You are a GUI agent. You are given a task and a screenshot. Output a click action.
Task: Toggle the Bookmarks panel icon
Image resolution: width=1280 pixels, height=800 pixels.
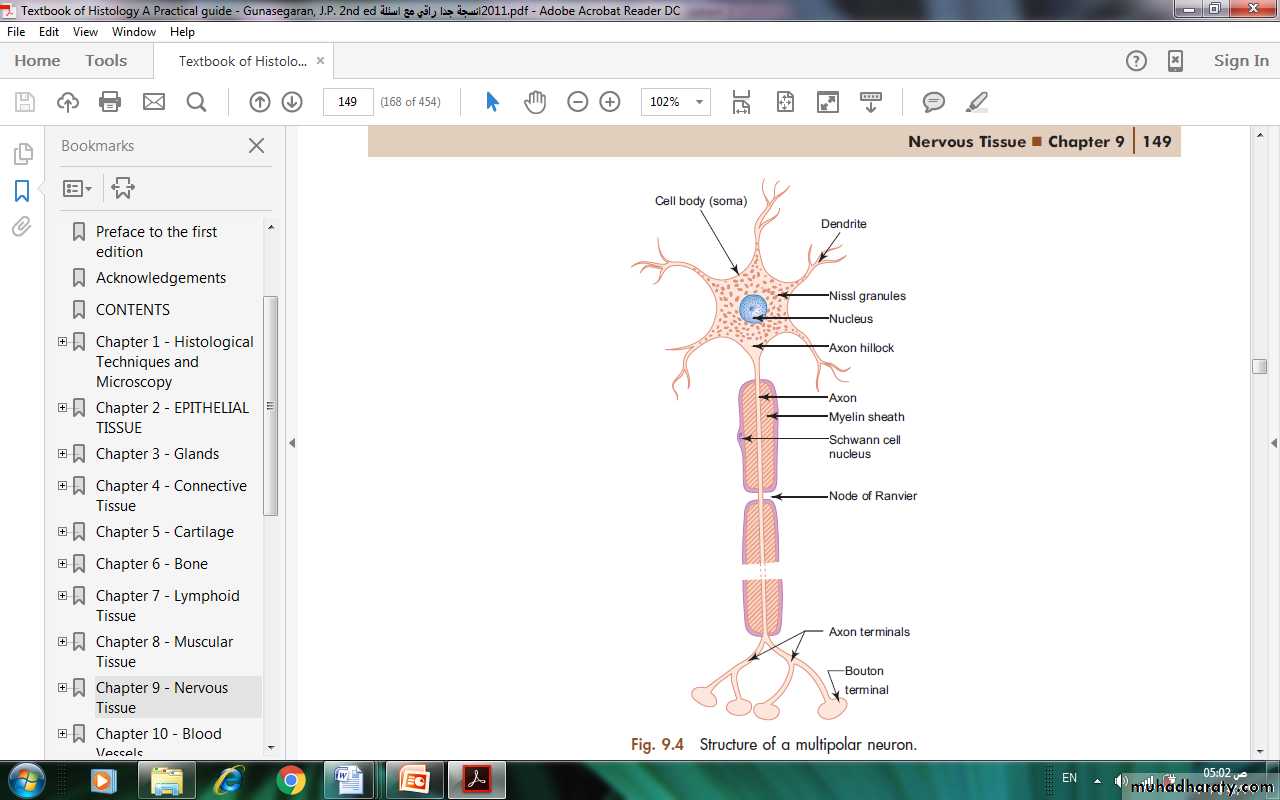click(x=22, y=191)
